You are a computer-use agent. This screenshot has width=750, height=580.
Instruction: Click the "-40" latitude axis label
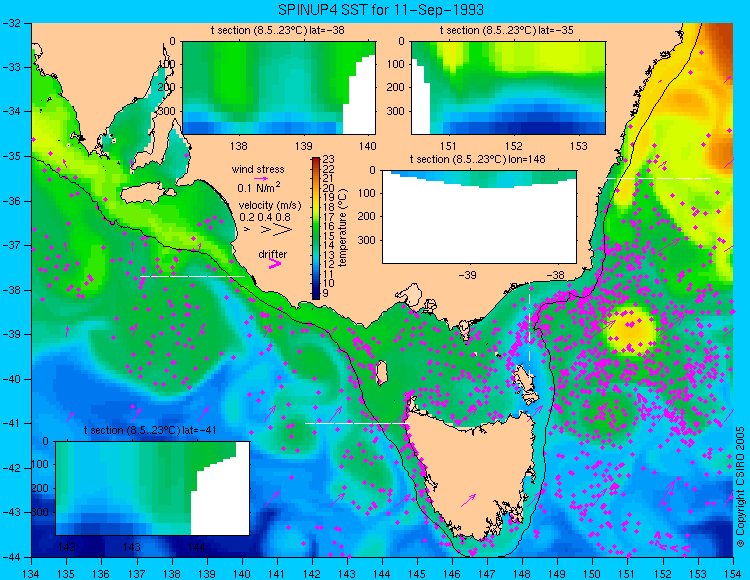click(x=11, y=379)
